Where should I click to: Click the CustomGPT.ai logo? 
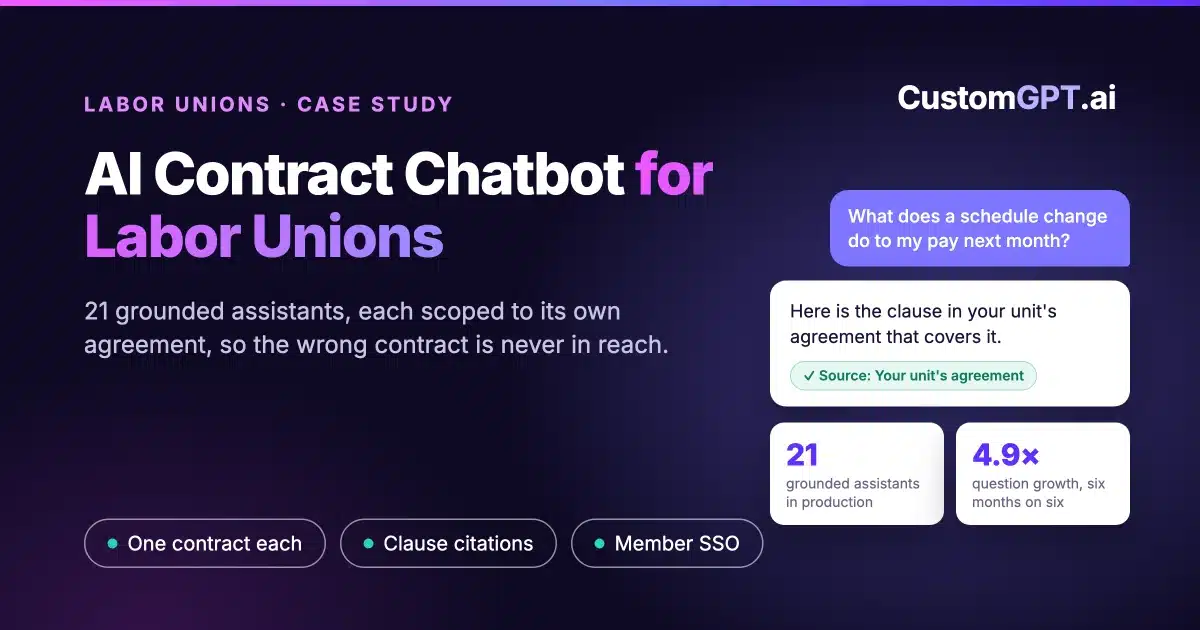[x=1007, y=97]
